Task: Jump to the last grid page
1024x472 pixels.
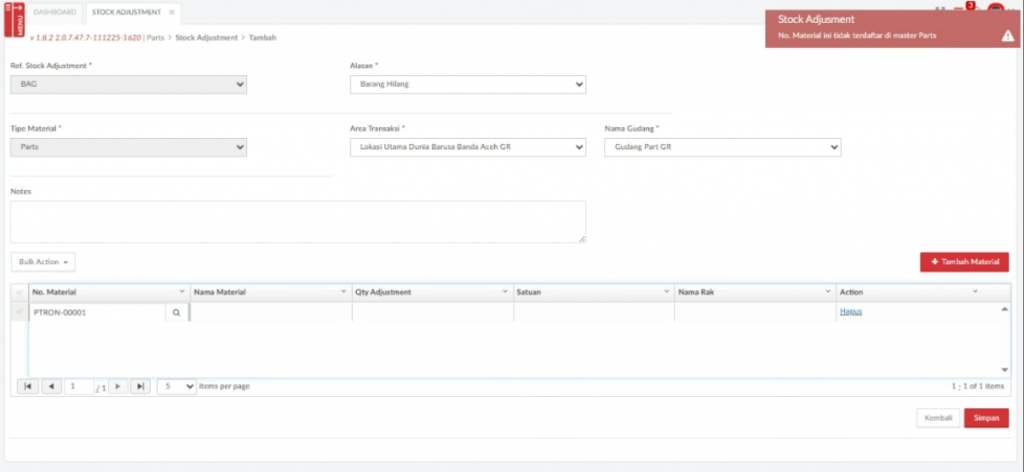Action: [x=140, y=386]
